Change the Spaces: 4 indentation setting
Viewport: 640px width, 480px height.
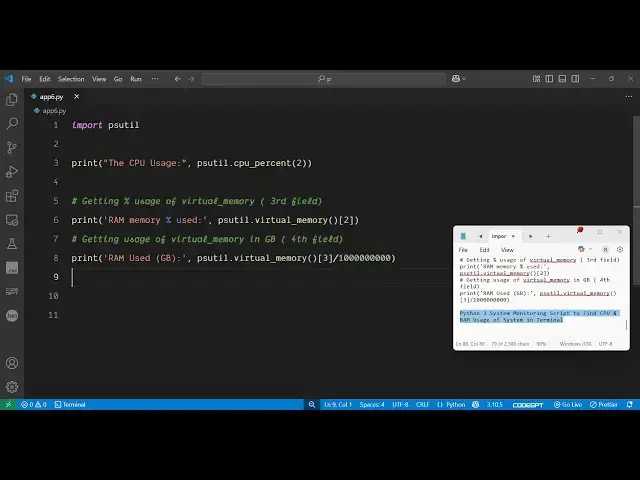tap(372, 404)
